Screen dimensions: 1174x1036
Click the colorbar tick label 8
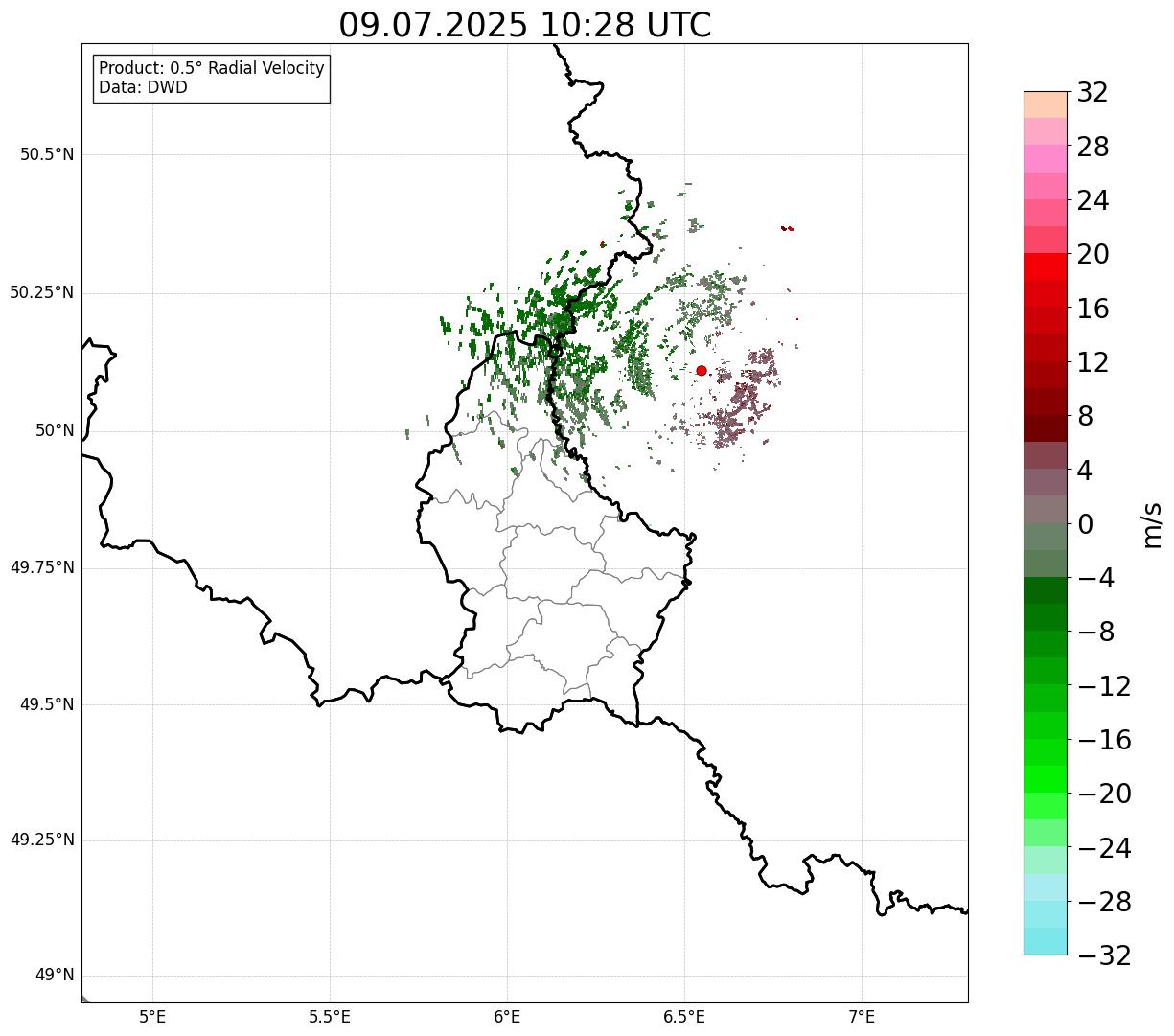pyautogui.click(x=1085, y=416)
